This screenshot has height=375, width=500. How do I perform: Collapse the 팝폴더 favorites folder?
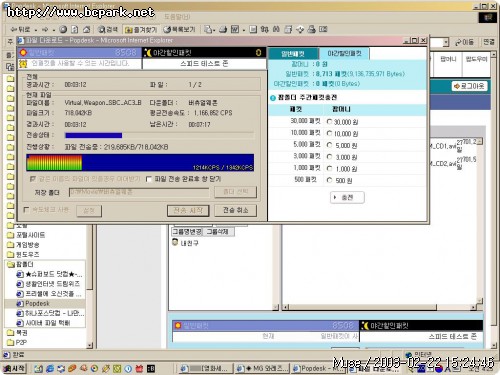point(24,264)
